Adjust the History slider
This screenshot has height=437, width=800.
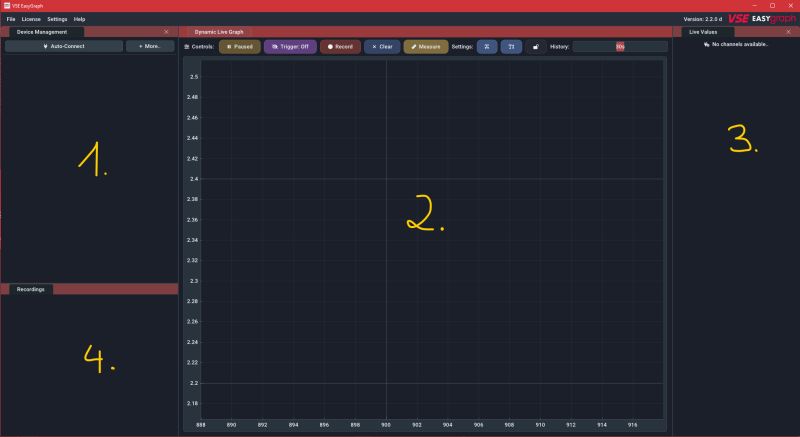click(x=620, y=46)
